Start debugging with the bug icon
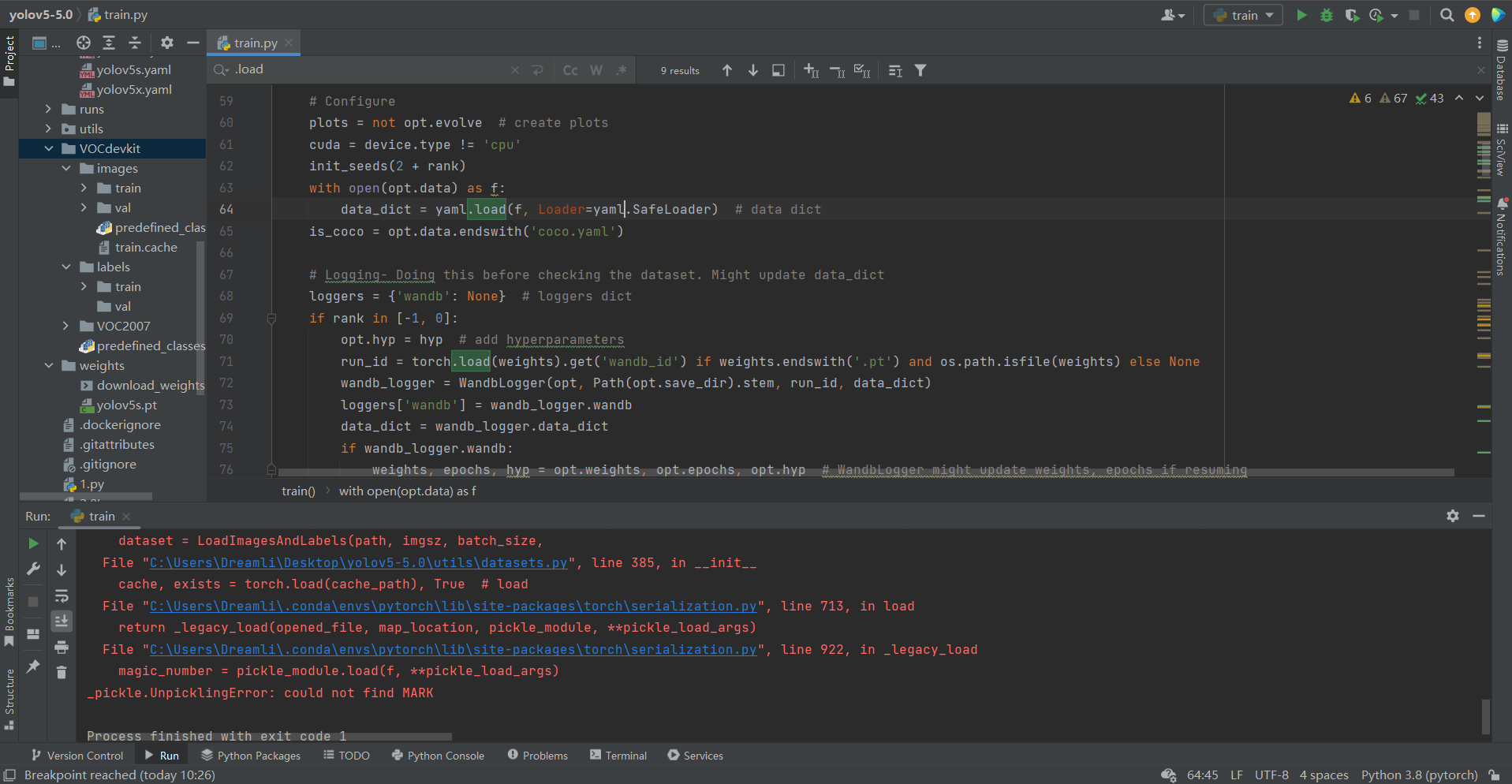 pyautogui.click(x=1326, y=14)
